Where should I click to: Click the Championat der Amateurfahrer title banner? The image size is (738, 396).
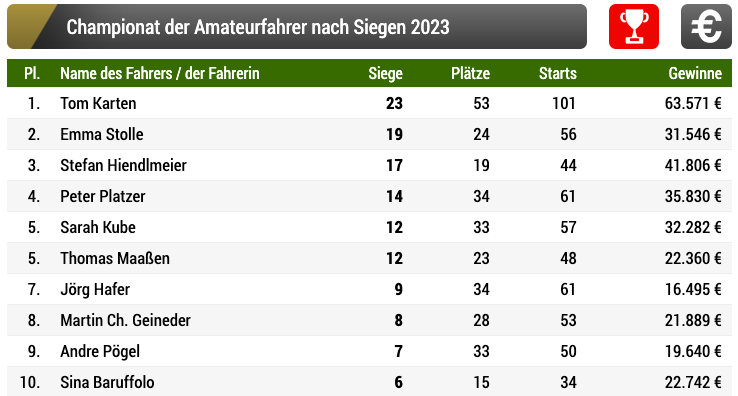[297, 26]
